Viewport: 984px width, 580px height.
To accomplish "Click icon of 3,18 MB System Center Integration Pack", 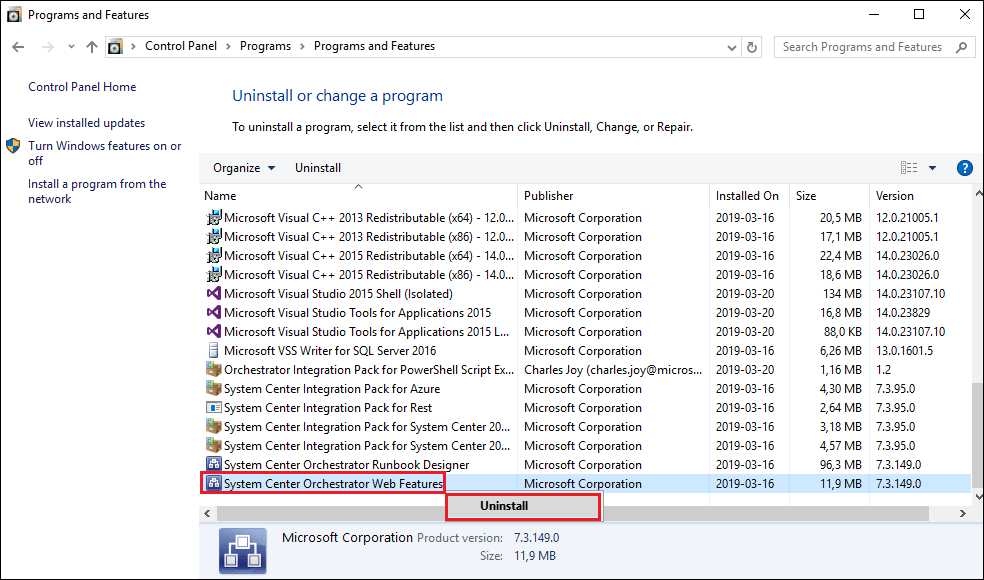I will (214, 426).
